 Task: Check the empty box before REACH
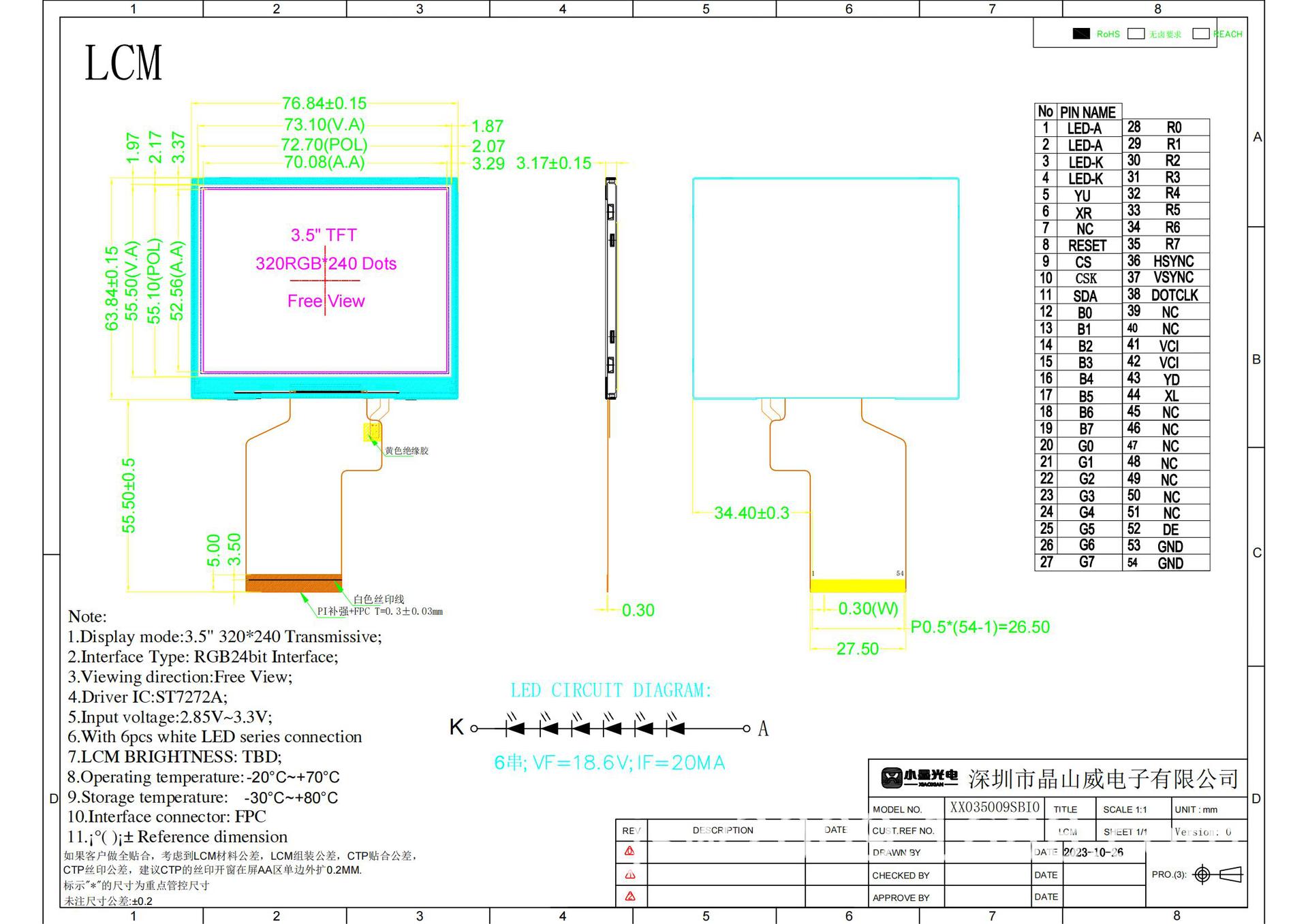point(1201,34)
